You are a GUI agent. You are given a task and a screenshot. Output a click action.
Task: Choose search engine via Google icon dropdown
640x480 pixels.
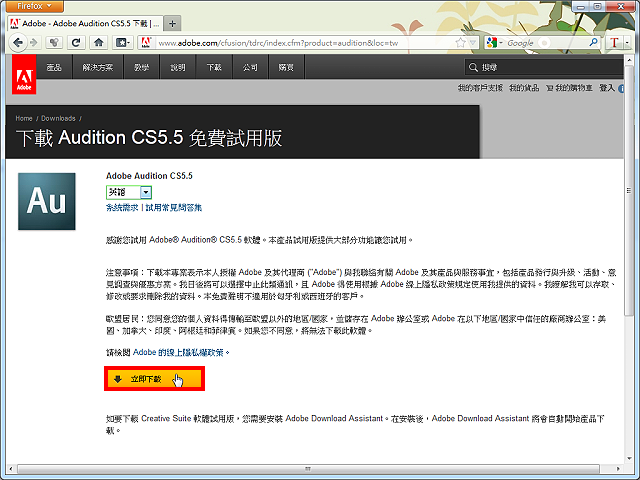point(495,42)
